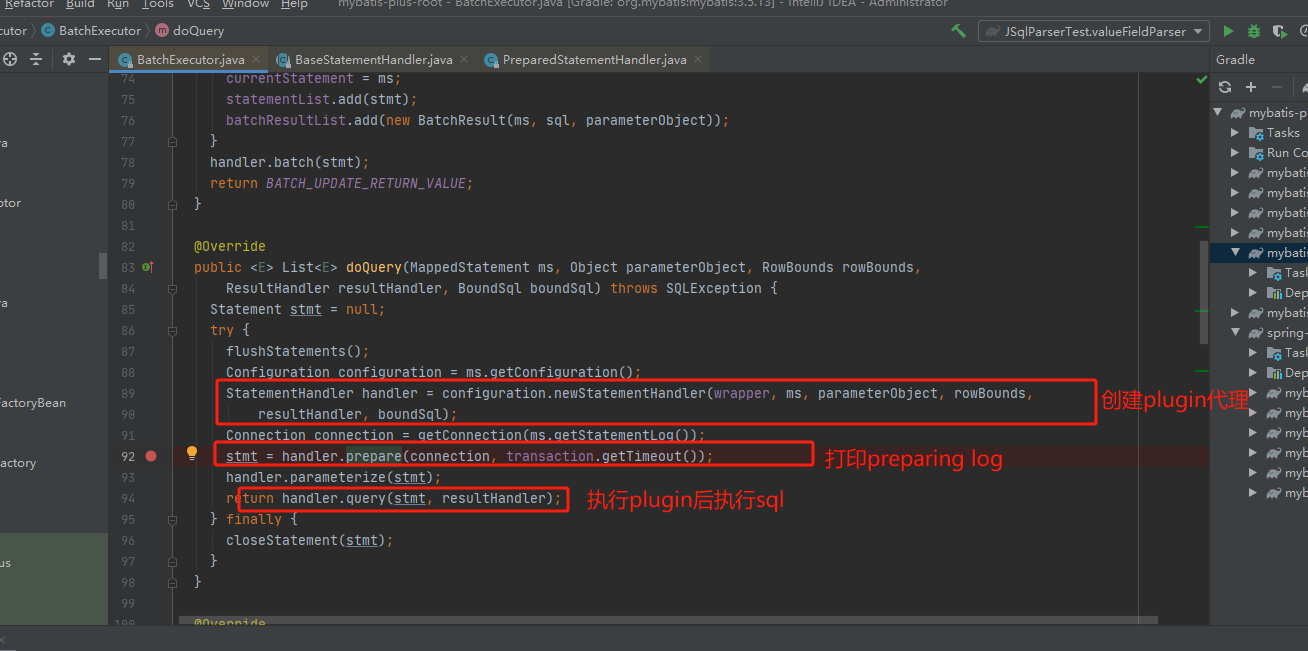The image size is (1308, 651).
Task: Click the plus icon in Gradle panel
Action: pyautogui.click(x=1250, y=87)
